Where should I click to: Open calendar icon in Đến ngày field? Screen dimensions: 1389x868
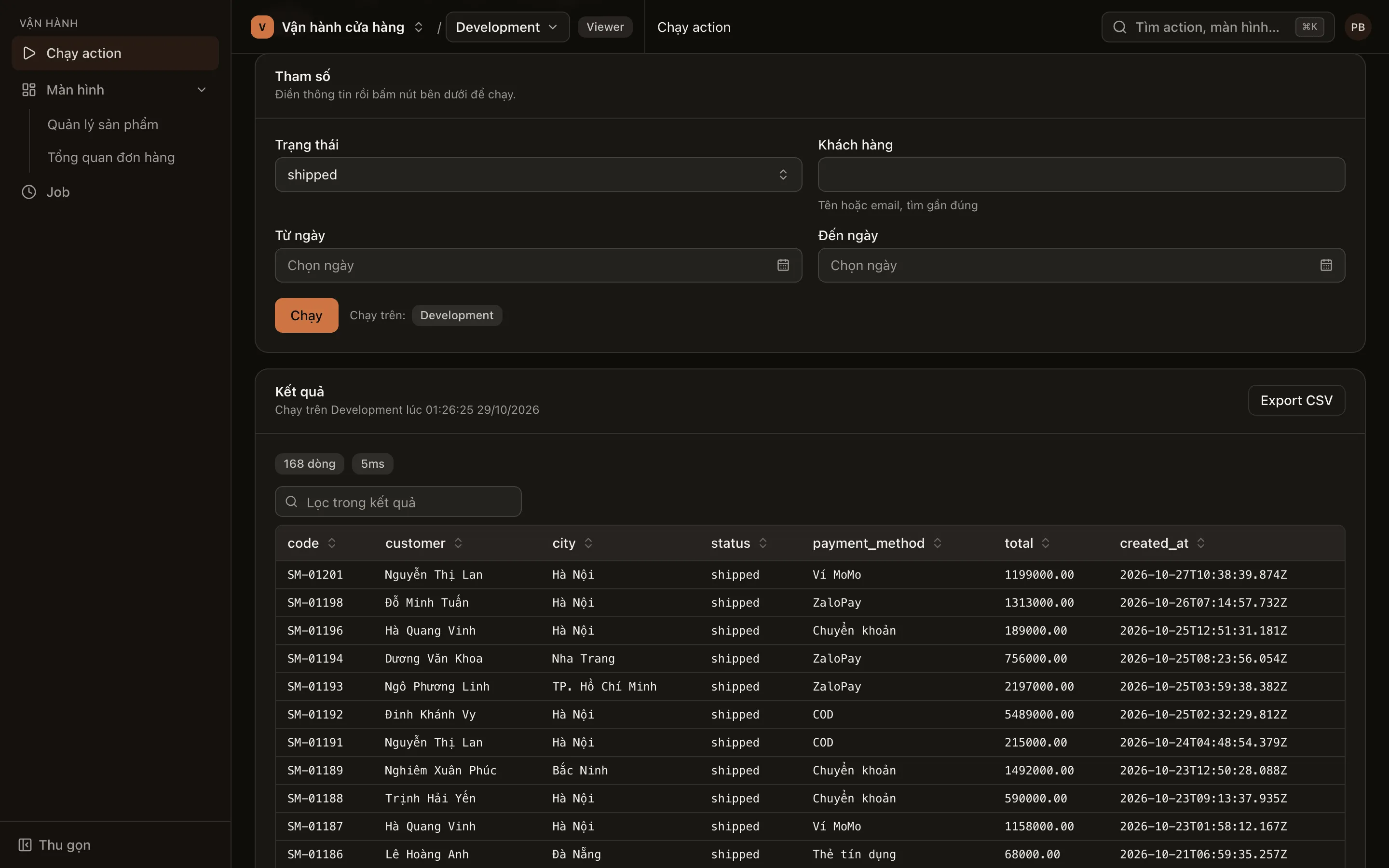click(1326, 265)
